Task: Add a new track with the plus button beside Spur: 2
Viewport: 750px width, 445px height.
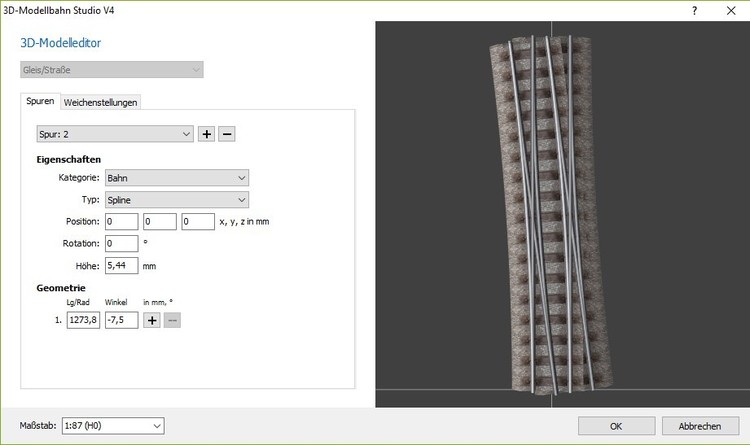Action: click(x=207, y=134)
